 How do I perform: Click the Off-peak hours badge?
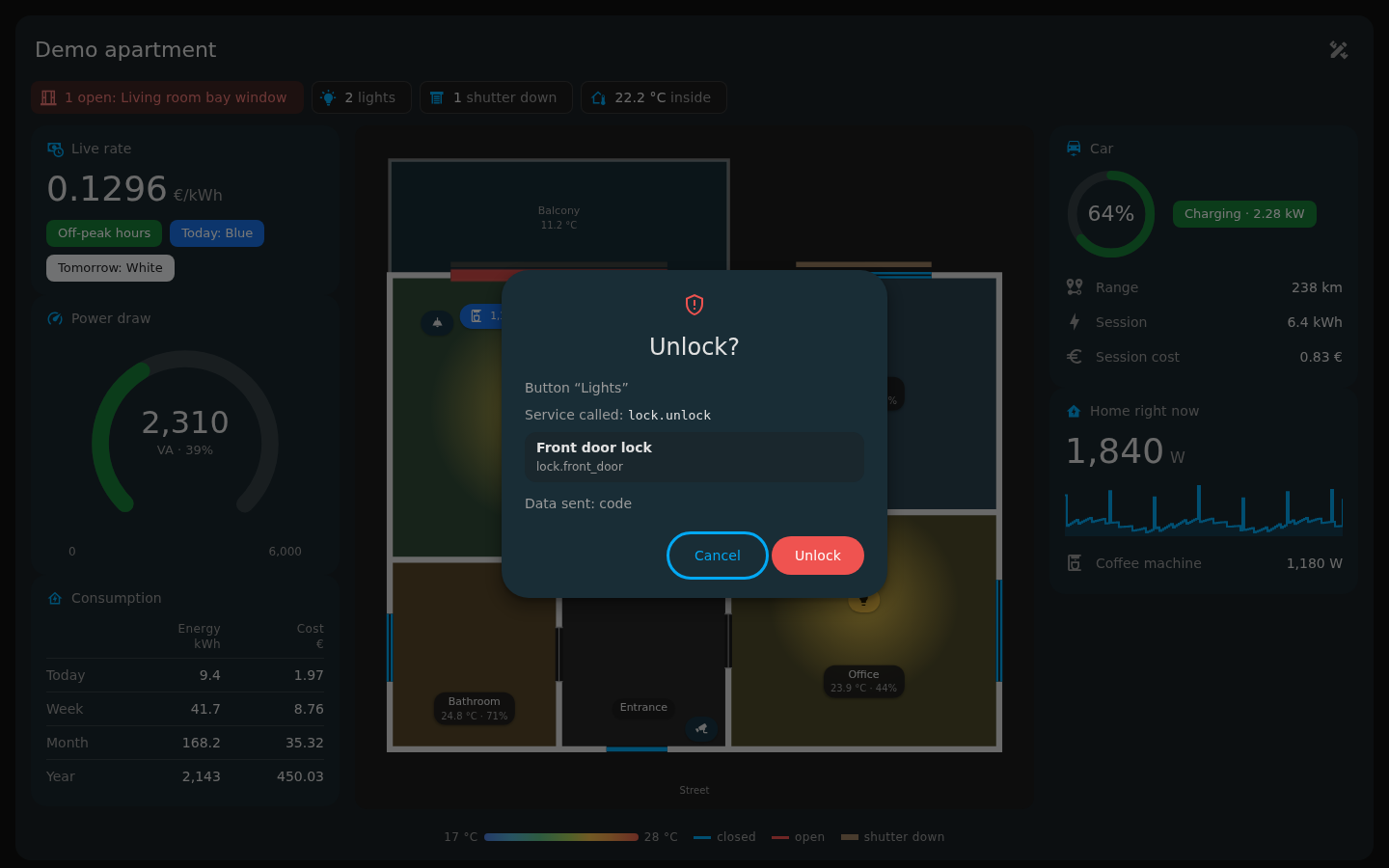(104, 233)
